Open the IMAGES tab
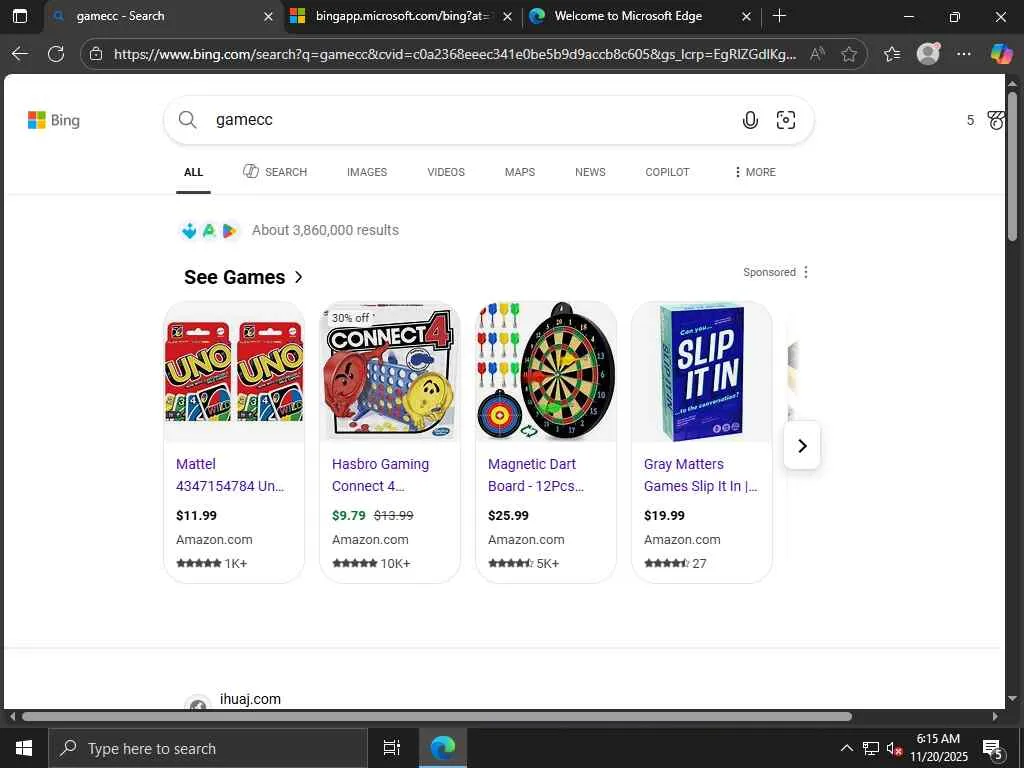Screen dimensions: 1024x768 pyautogui.click(x=367, y=172)
